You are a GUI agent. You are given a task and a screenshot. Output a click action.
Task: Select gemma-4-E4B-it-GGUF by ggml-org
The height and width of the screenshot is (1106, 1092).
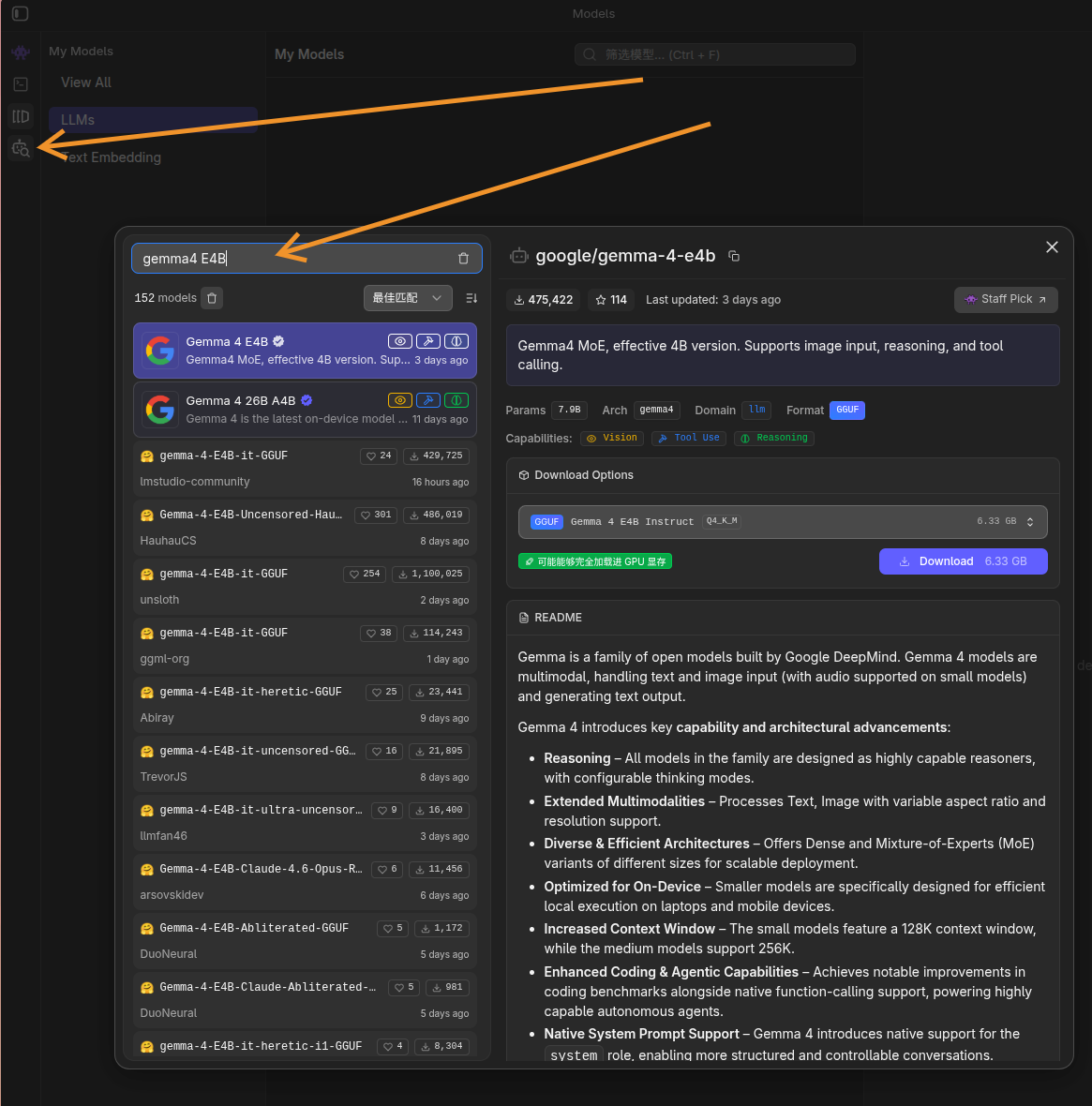coord(305,646)
